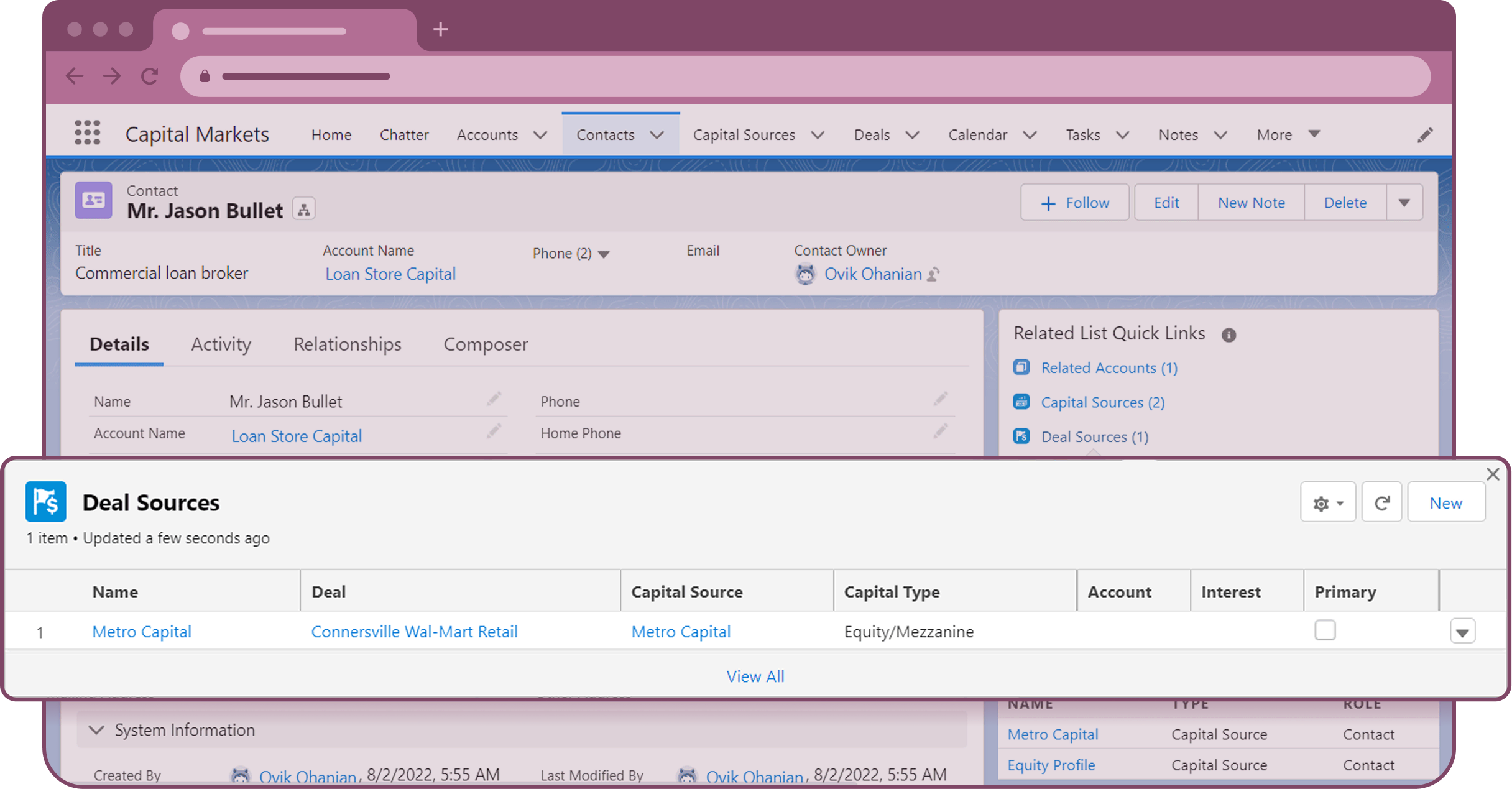This screenshot has height=789, width=1512.
Task: Expand the More navigation menu
Action: point(1288,135)
